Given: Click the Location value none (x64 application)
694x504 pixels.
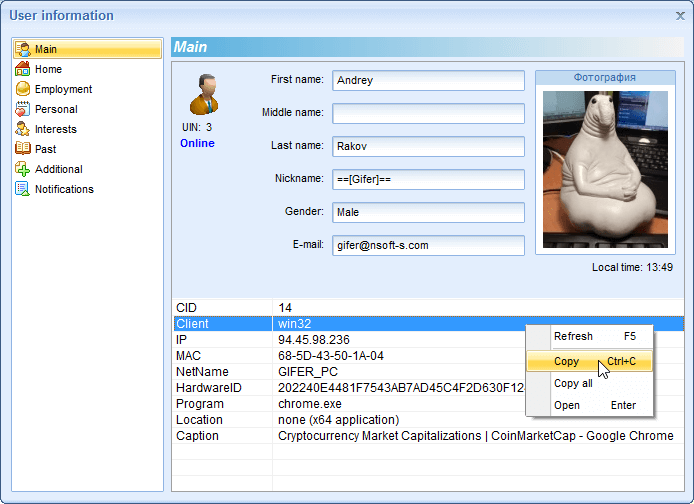Looking at the screenshot, I should click(x=339, y=419).
